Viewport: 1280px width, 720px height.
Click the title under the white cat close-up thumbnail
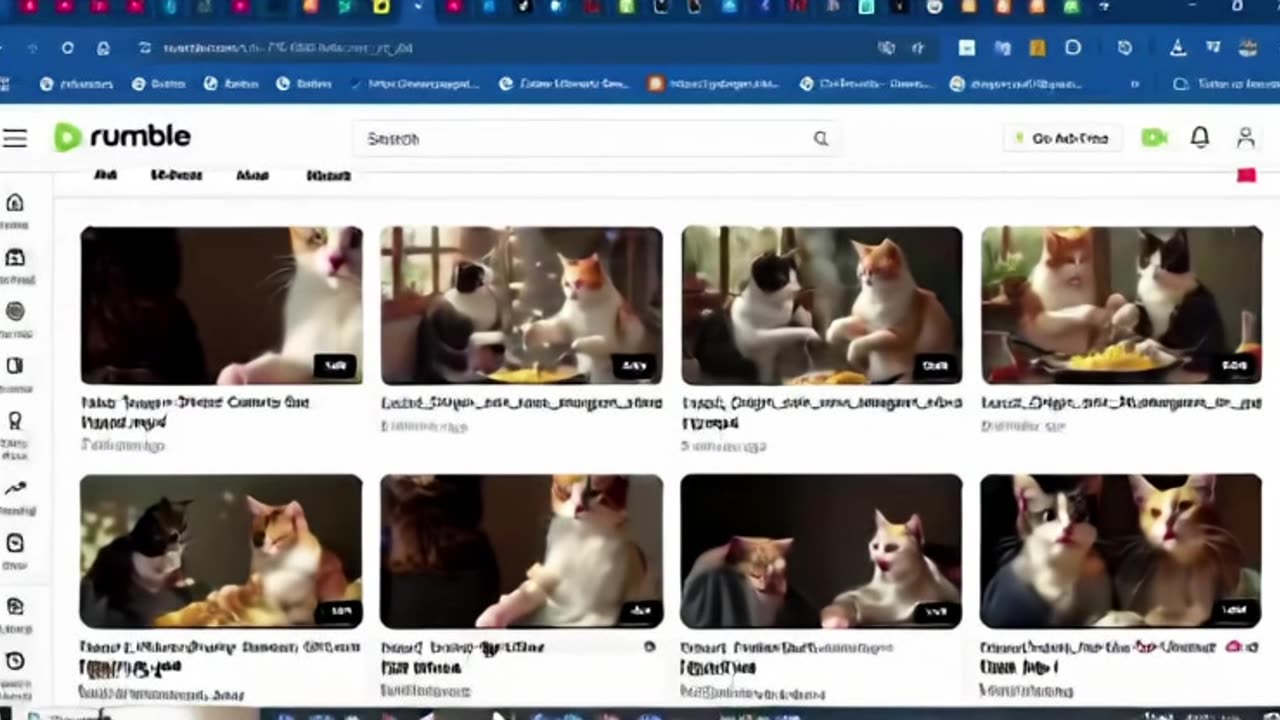[195, 412]
